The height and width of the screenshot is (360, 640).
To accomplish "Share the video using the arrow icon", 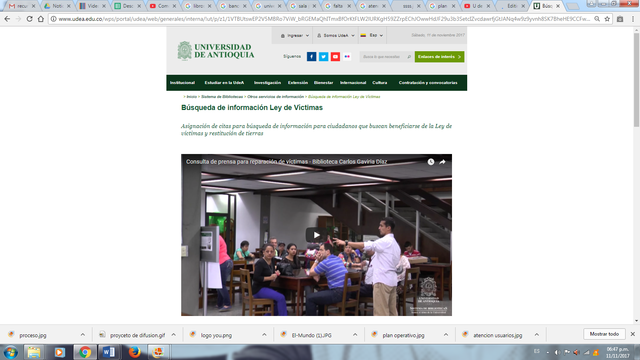I will 442,162.
